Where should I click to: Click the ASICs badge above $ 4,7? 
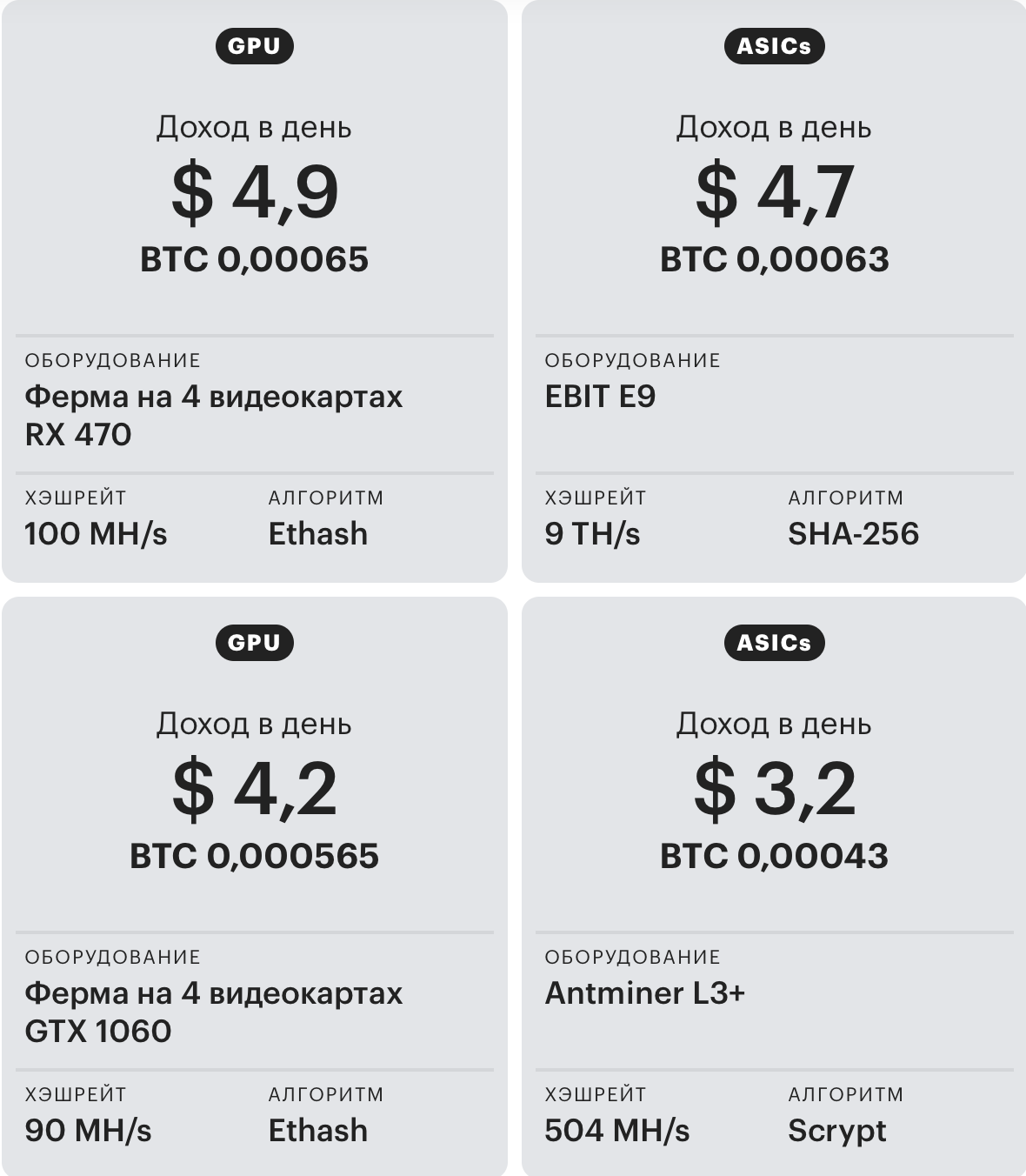tap(774, 46)
